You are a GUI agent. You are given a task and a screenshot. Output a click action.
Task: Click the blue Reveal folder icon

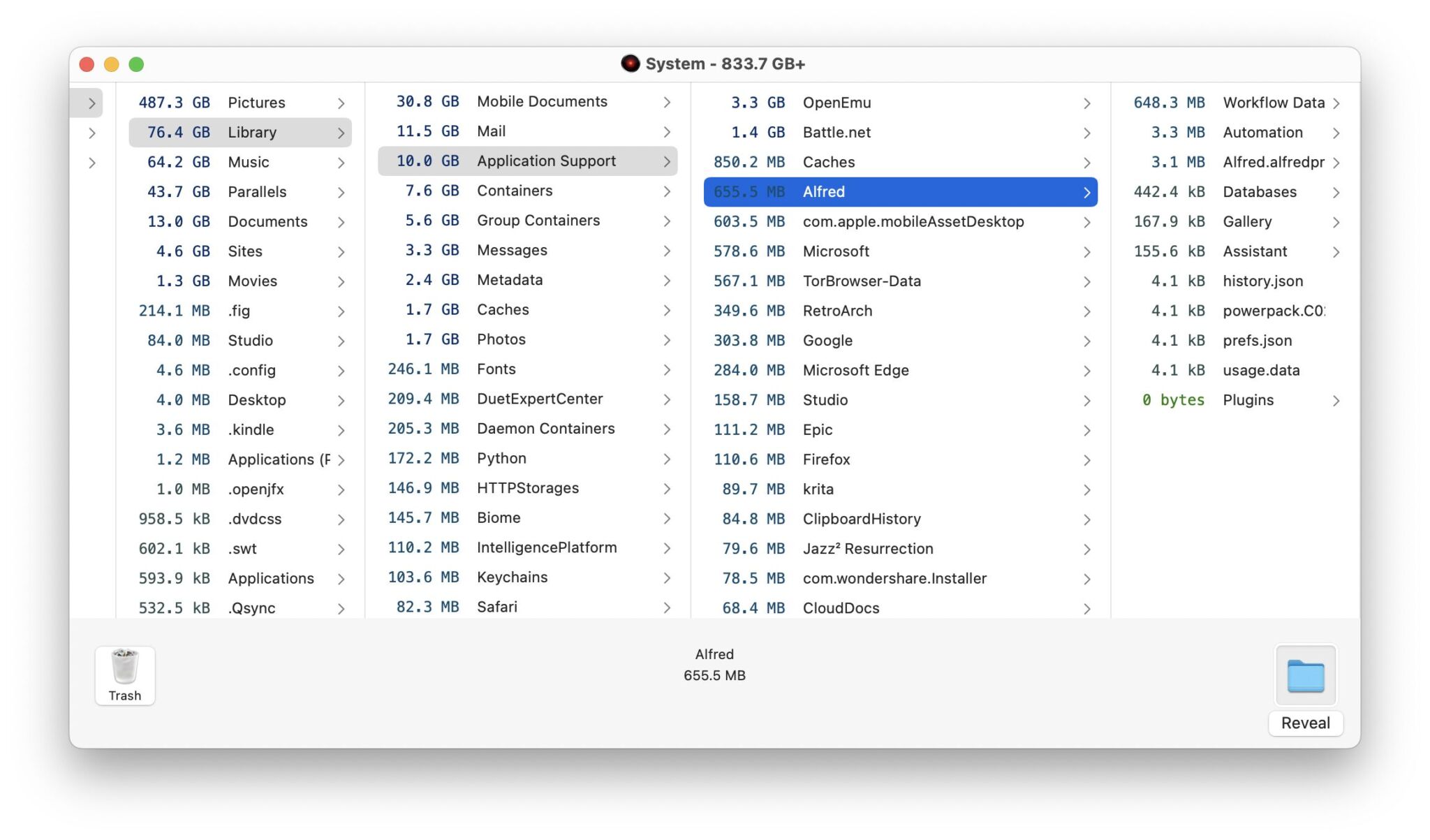(x=1305, y=675)
